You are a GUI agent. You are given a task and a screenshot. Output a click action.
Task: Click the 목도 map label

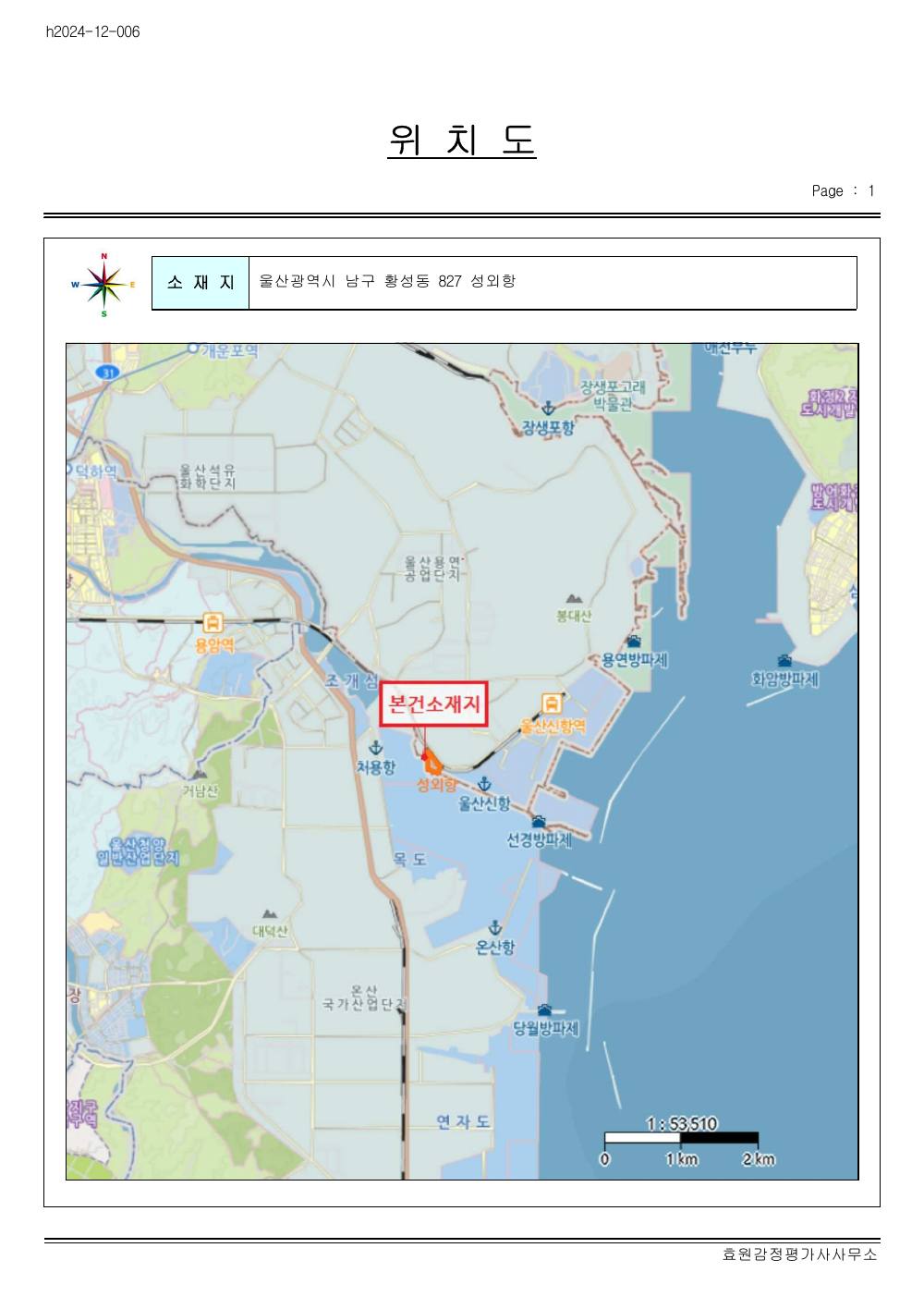[x=409, y=859]
